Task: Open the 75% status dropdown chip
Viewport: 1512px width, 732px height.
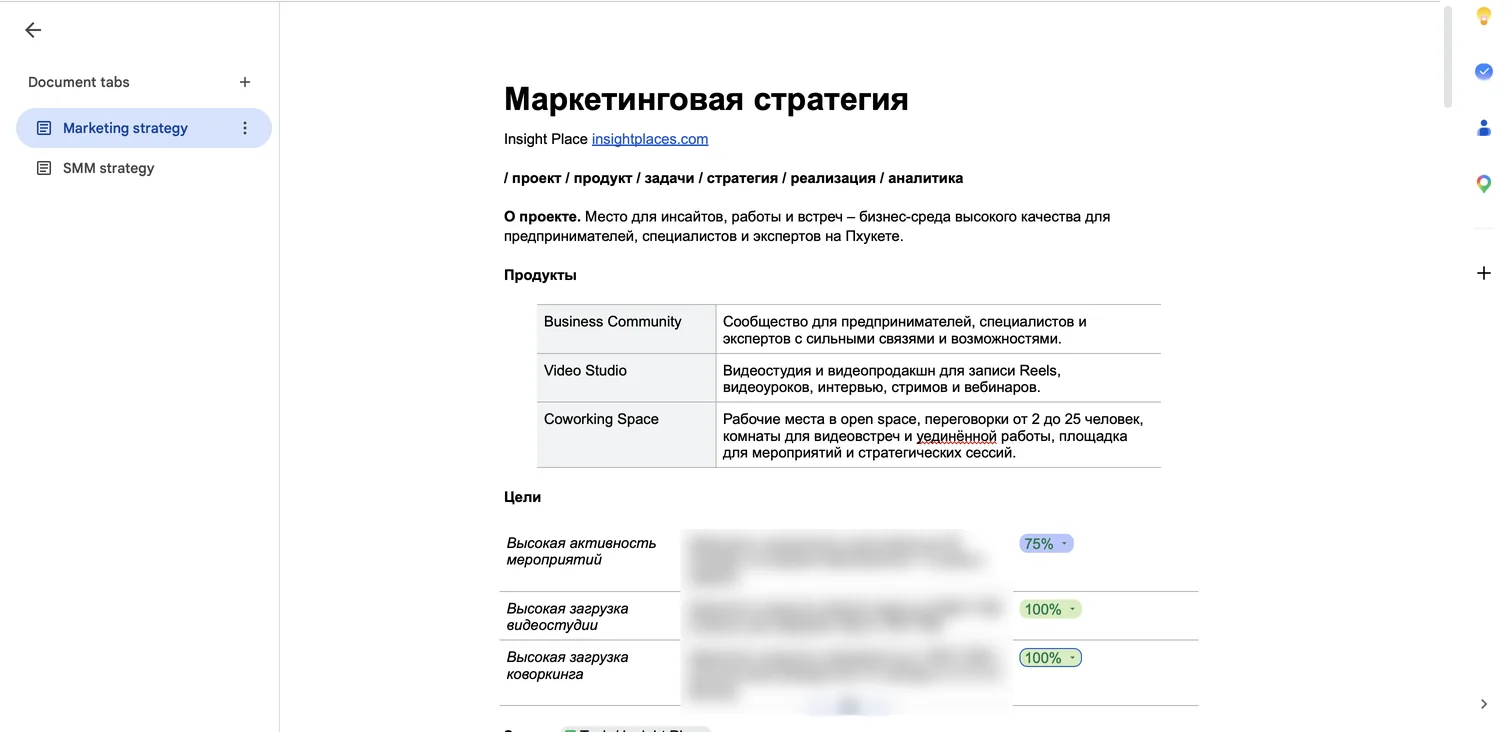Action: coord(1046,544)
